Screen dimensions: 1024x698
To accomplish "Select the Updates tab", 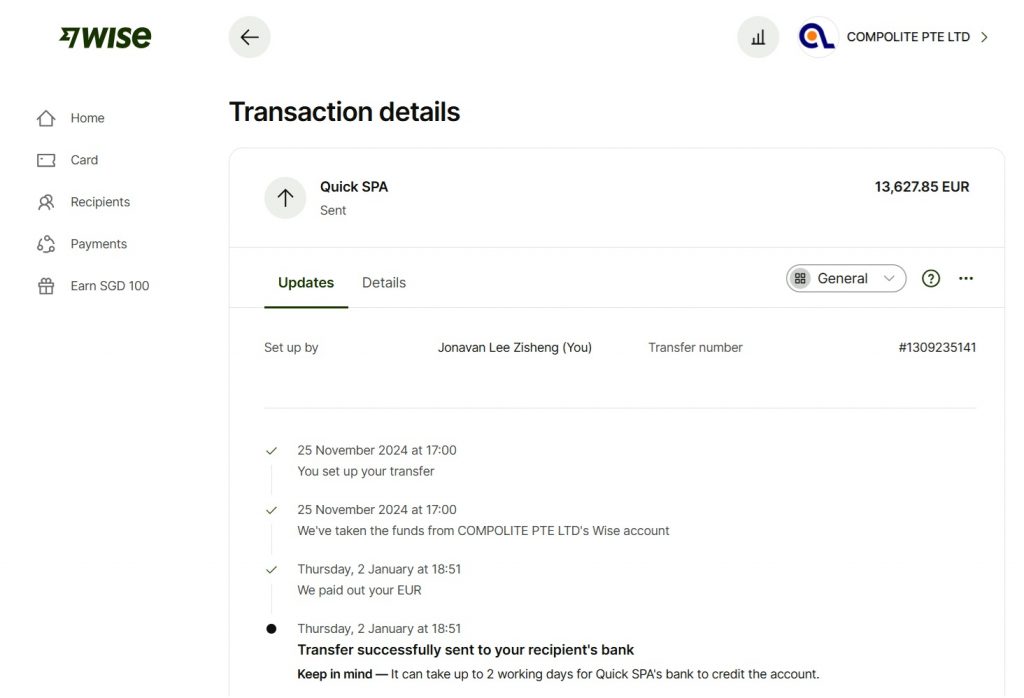I will (306, 283).
